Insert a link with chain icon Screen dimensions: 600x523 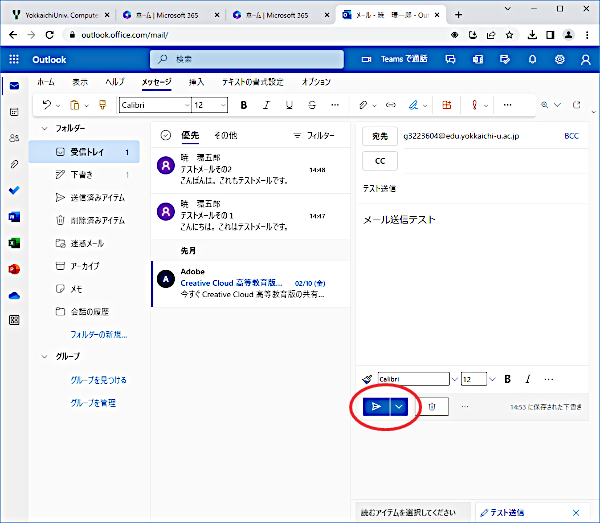coord(391,105)
